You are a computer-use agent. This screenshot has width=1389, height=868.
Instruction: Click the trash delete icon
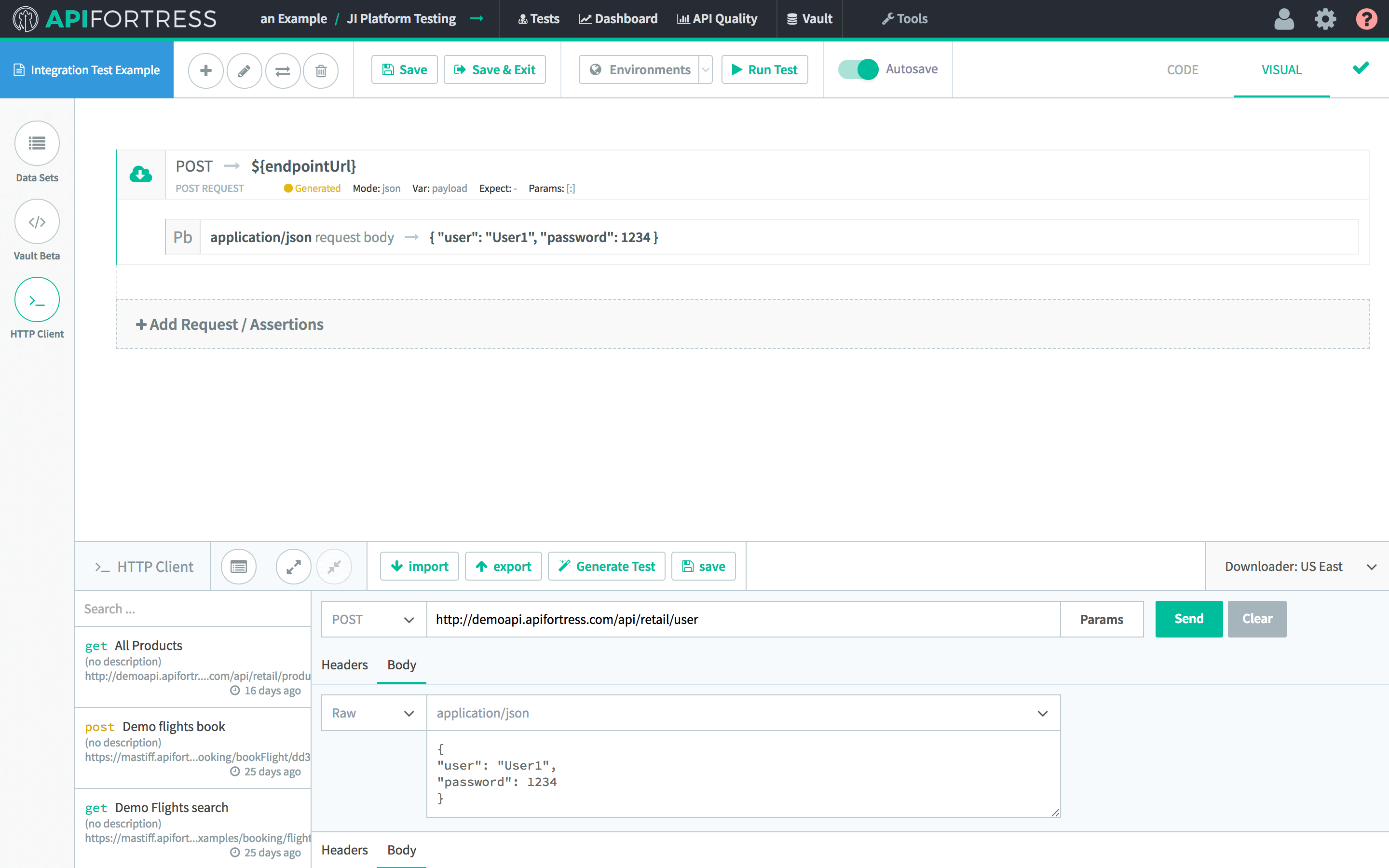tap(321, 70)
